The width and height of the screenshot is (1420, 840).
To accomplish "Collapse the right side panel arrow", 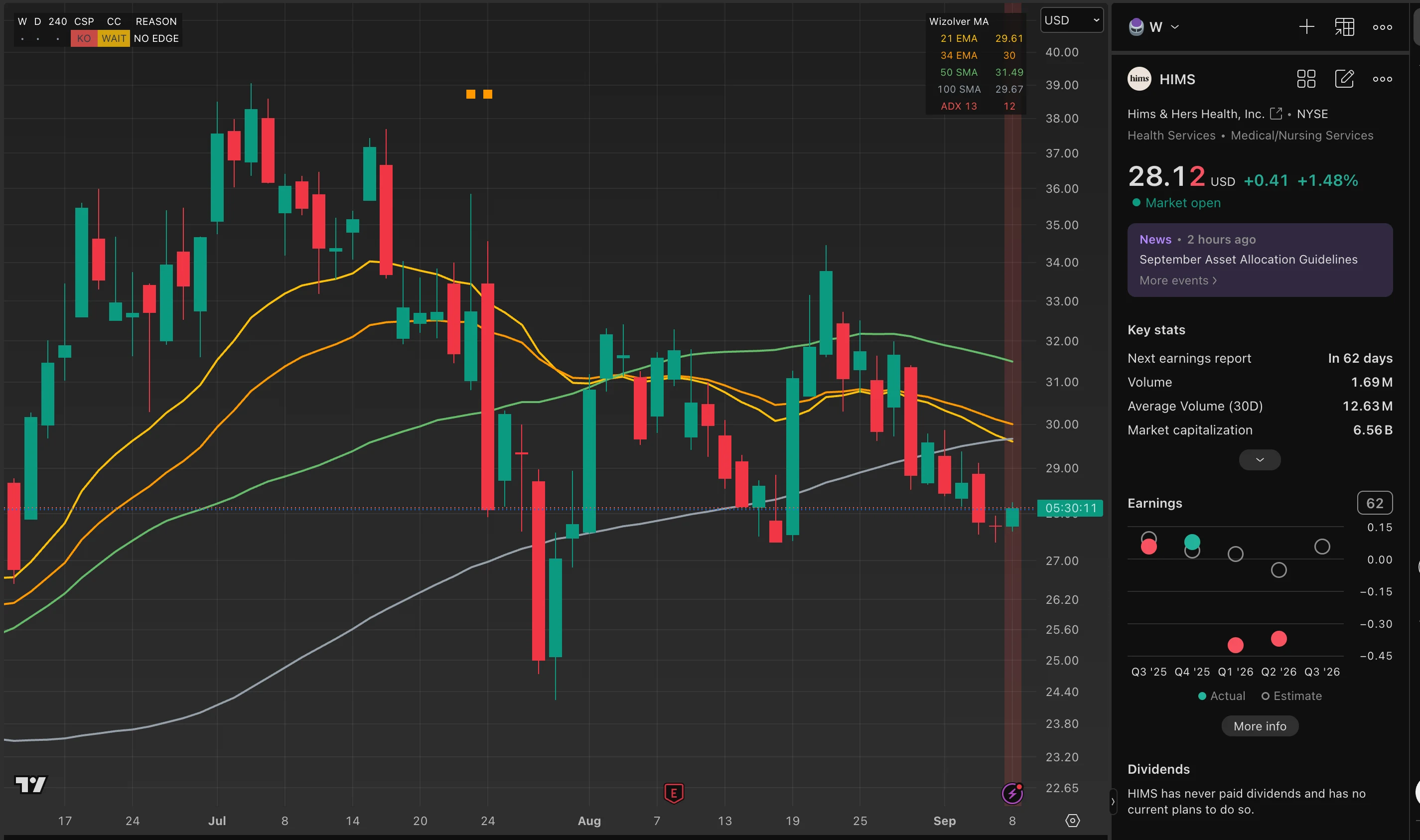I will 1112,802.
